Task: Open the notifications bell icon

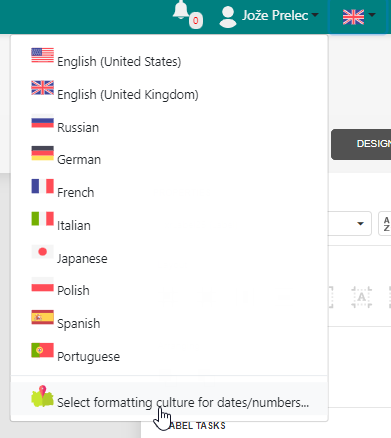Action: (x=181, y=10)
